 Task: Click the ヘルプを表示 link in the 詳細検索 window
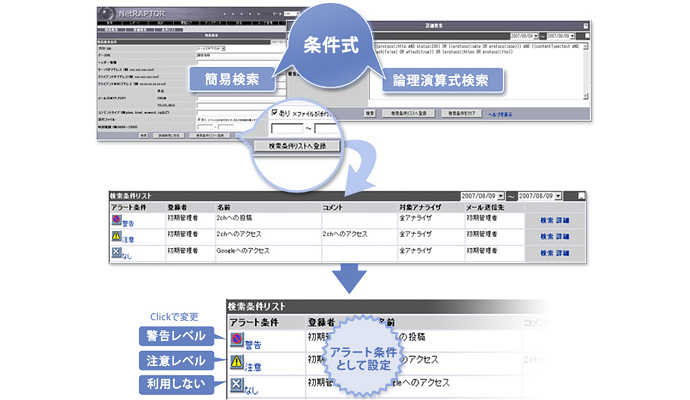click(500, 114)
